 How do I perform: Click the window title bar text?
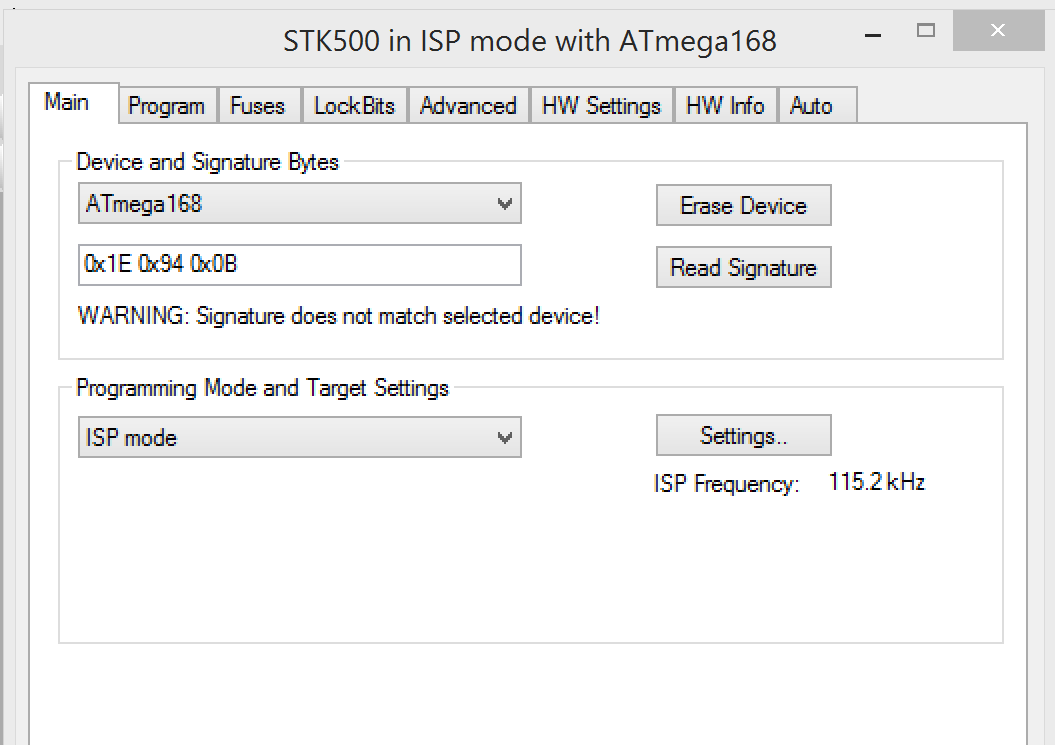coord(530,41)
